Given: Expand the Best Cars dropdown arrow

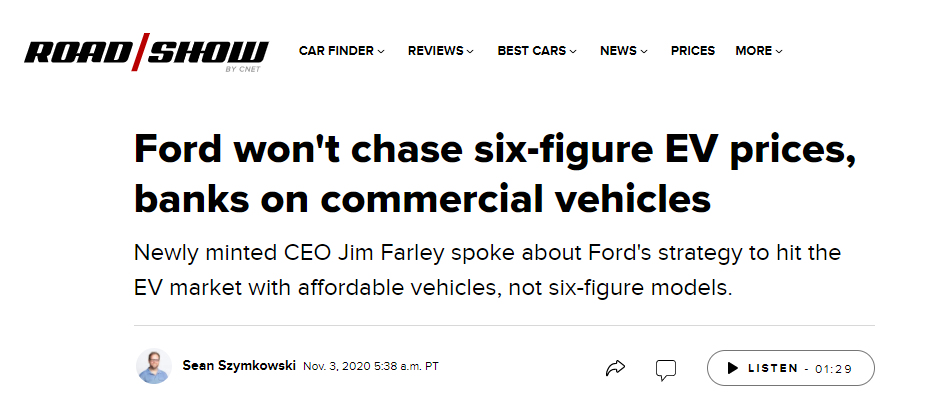Looking at the screenshot, I should (x=573, y=52).
